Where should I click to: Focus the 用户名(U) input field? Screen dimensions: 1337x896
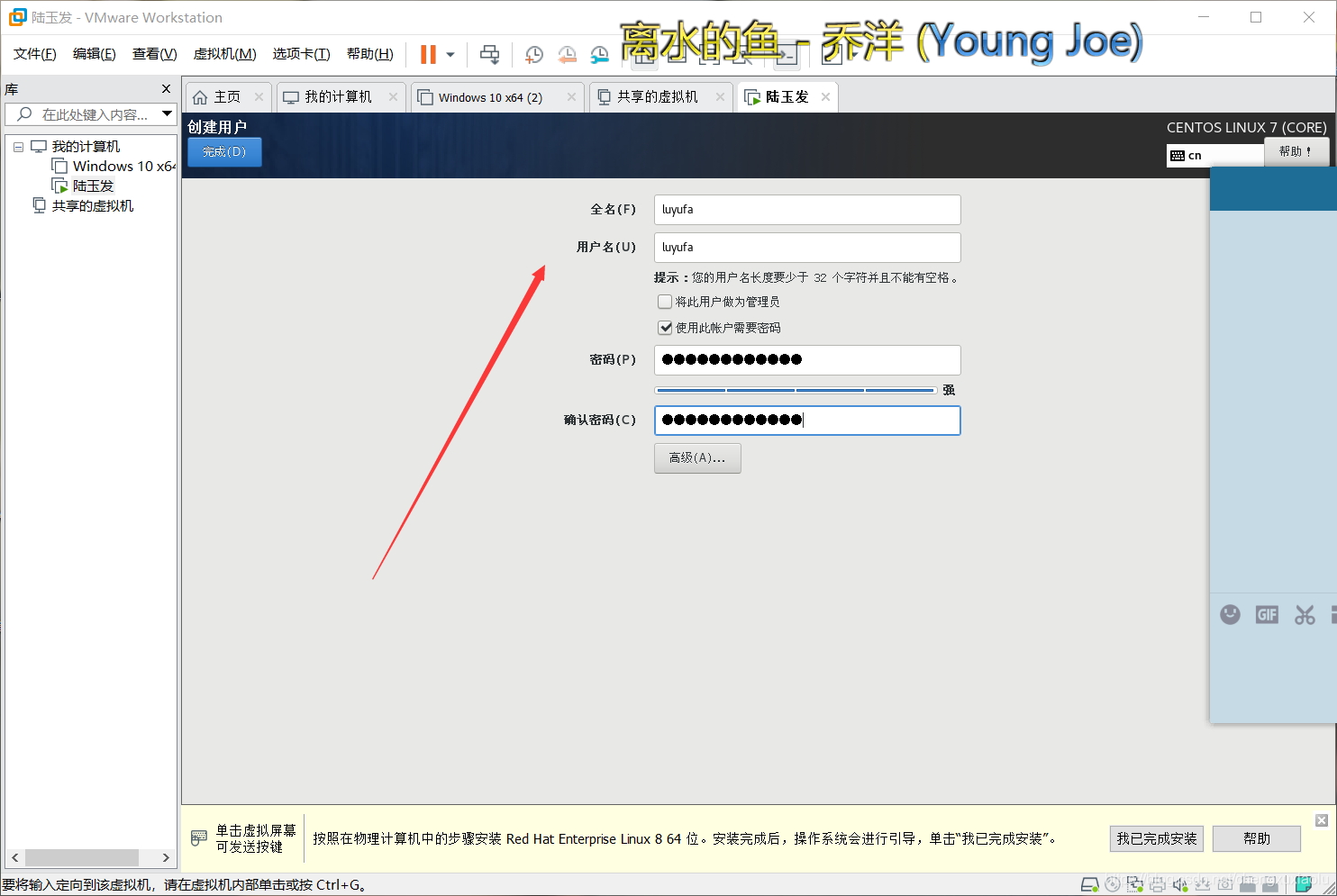click(x=807, y=248)
